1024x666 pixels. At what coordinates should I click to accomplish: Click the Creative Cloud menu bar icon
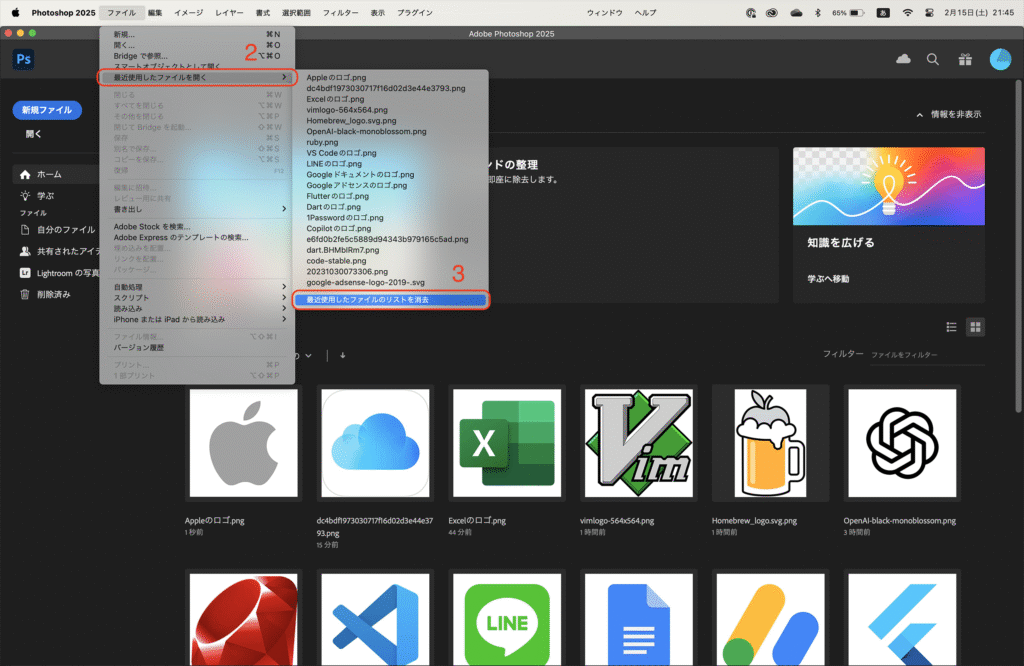[771, 12]
